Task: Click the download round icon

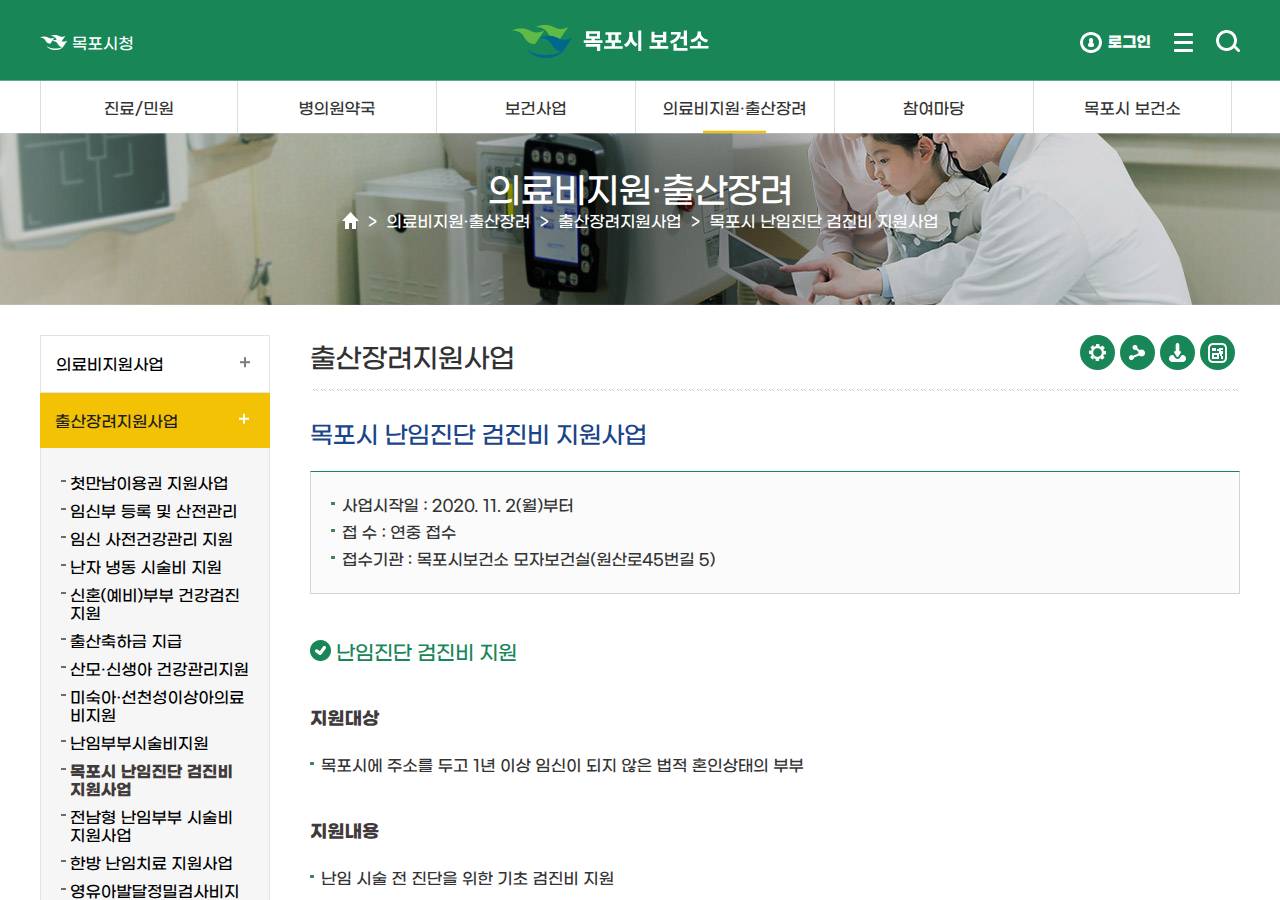Action: pos(1177,352)
